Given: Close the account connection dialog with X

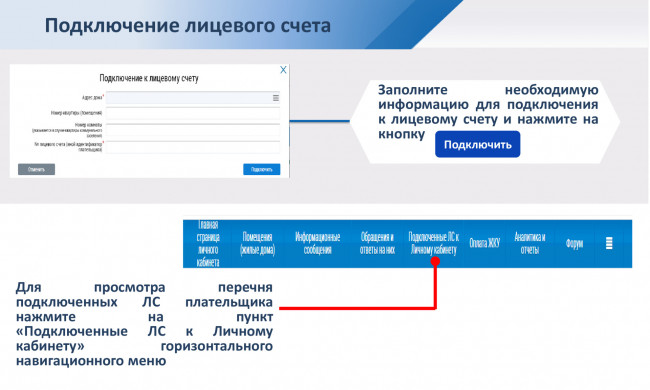Looking at the screenshot, I should tap(283, 70).
